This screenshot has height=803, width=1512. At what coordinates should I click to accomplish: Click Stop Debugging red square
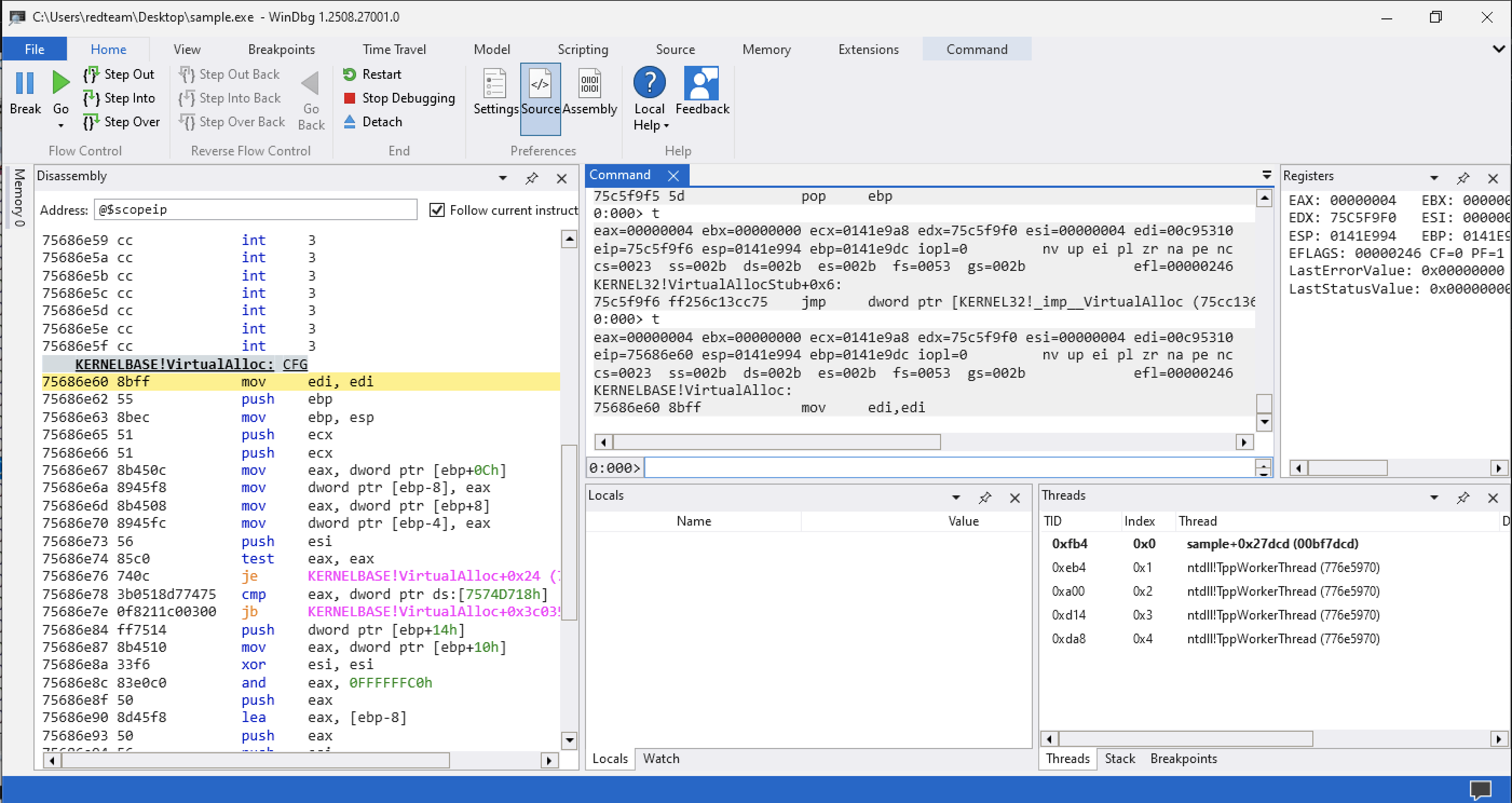coord(349,98)
